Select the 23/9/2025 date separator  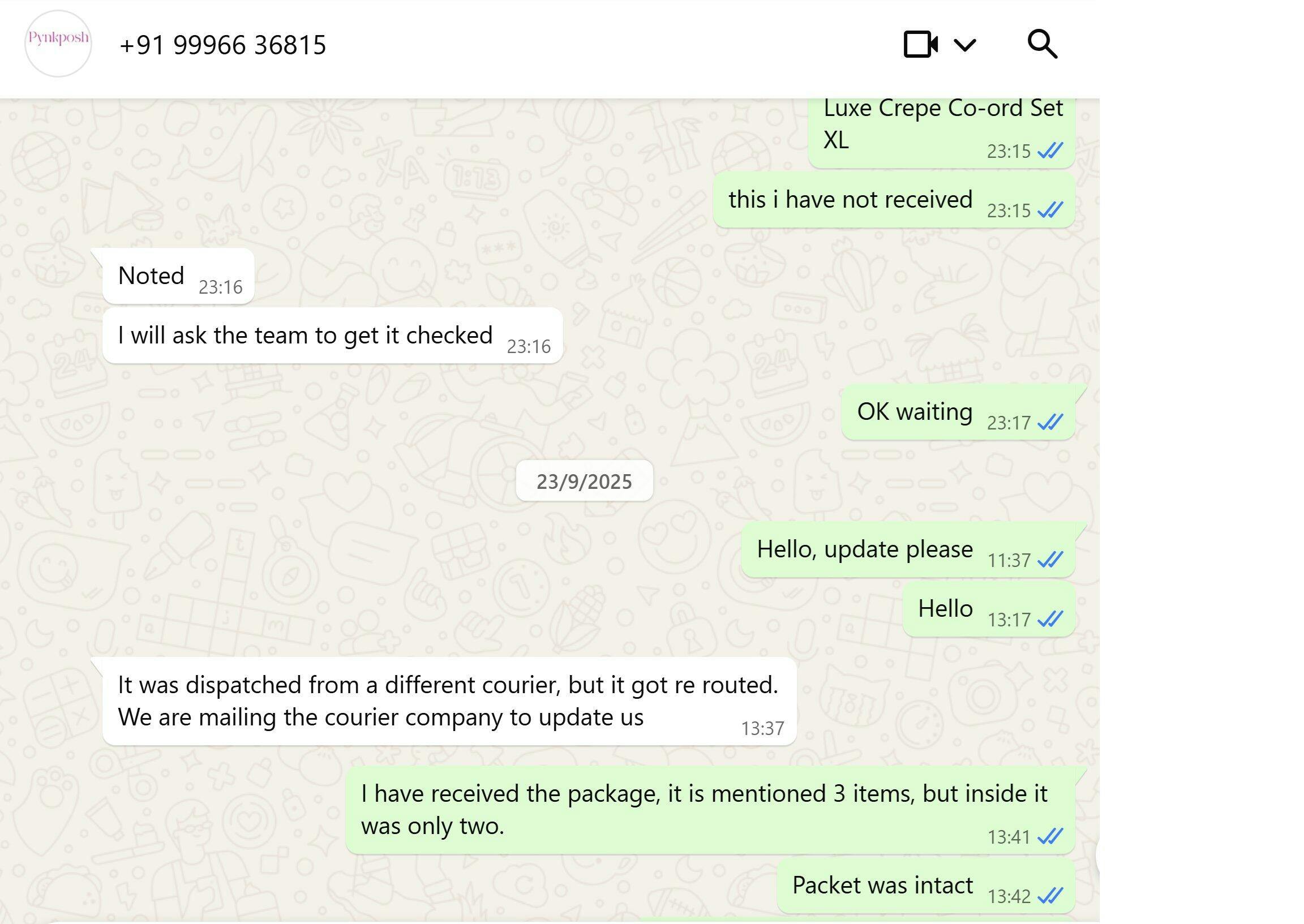click(x=584, y=482)
